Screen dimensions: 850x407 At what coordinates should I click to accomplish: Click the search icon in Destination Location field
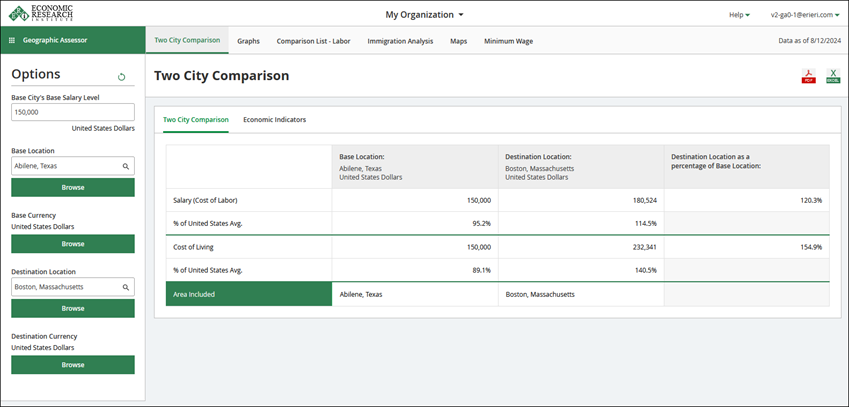126,287
